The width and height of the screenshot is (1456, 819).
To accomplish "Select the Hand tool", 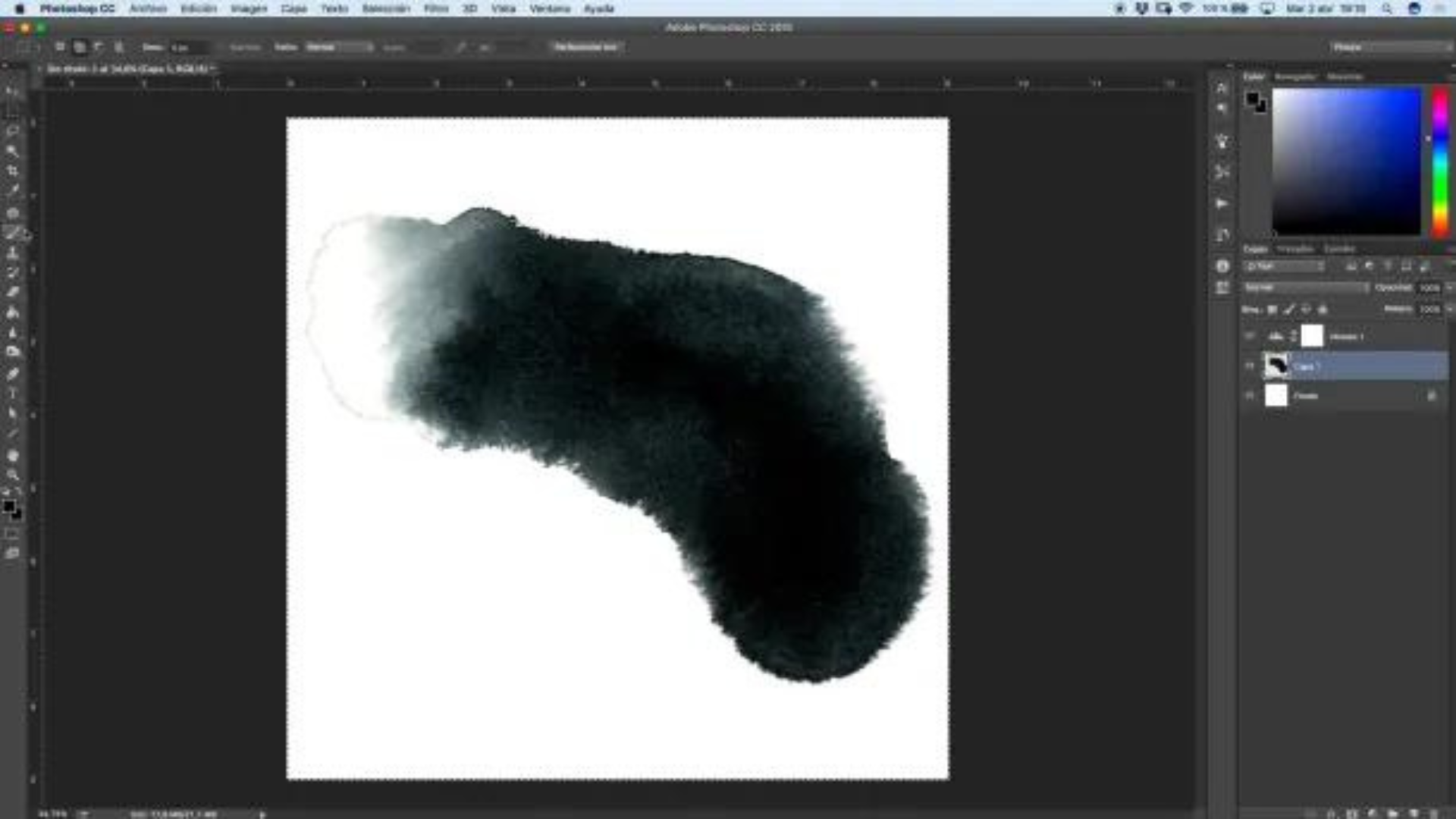I will (12, 456).
